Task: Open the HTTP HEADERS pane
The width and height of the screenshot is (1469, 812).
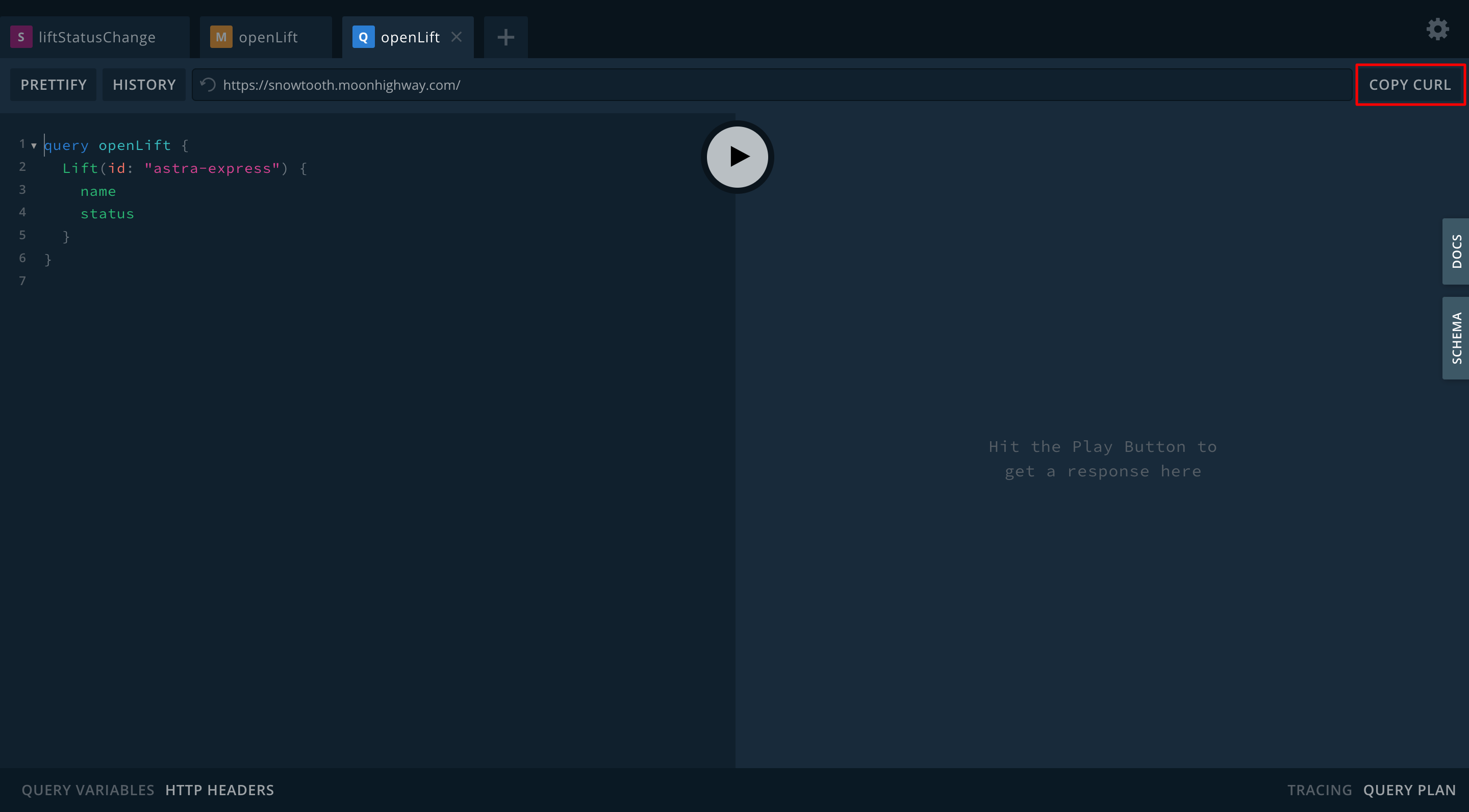Action: [219, 790]
